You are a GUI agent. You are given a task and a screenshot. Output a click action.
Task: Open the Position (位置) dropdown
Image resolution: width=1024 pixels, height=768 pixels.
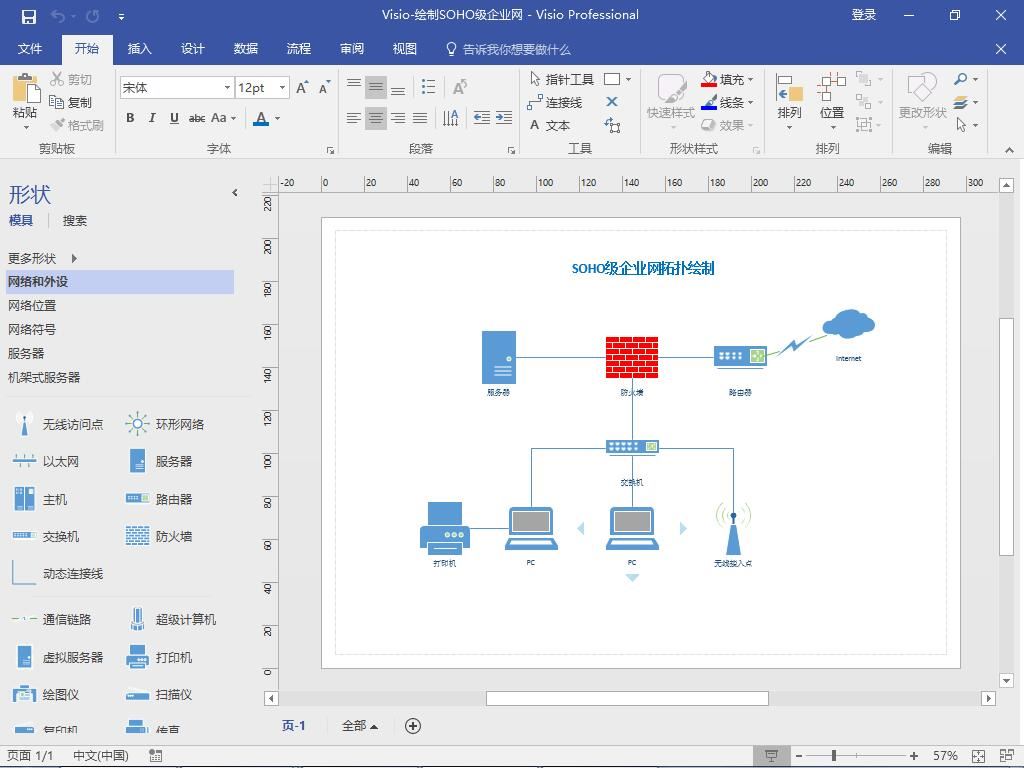[832, 101]
